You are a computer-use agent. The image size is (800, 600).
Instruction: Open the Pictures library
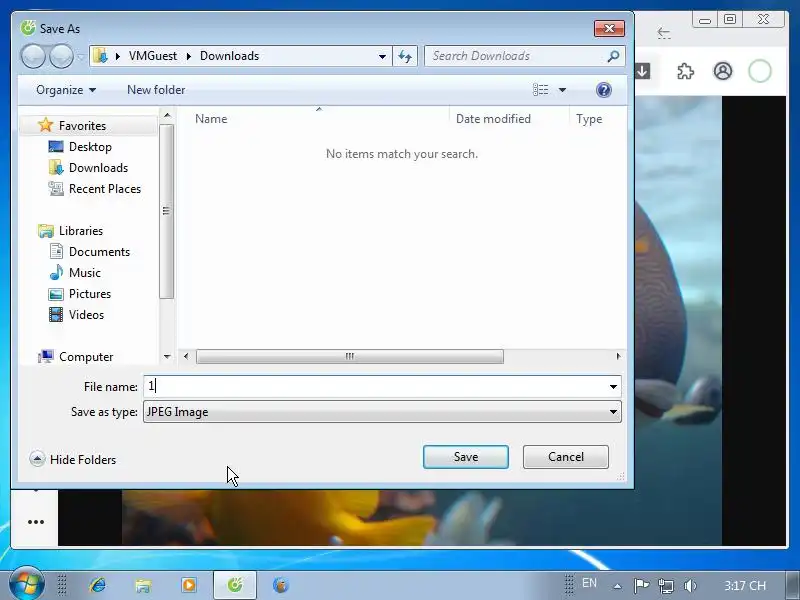click(89, 294)
